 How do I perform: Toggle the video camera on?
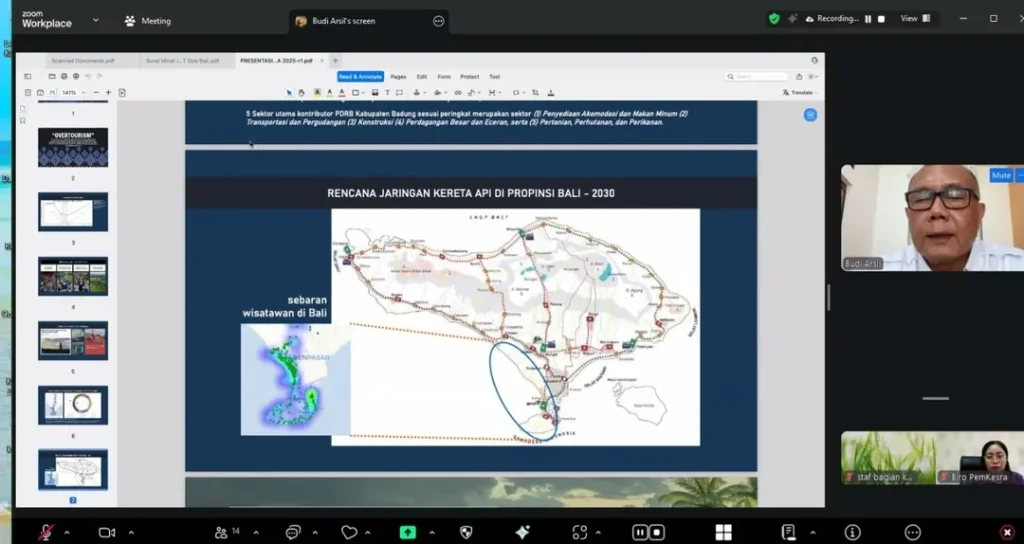(x=106, y=532)
